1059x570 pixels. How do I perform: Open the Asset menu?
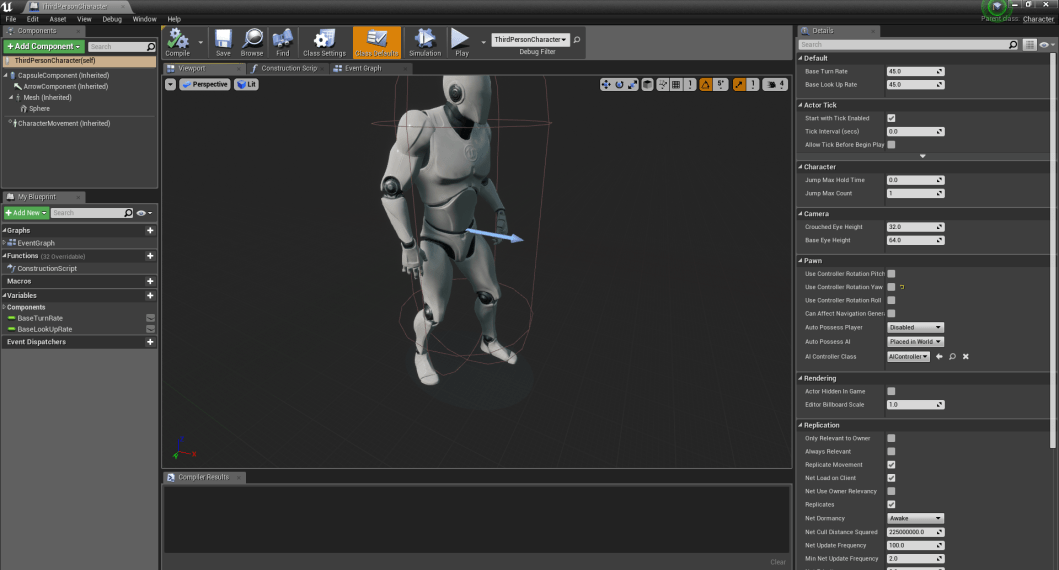tap(58, 19)
